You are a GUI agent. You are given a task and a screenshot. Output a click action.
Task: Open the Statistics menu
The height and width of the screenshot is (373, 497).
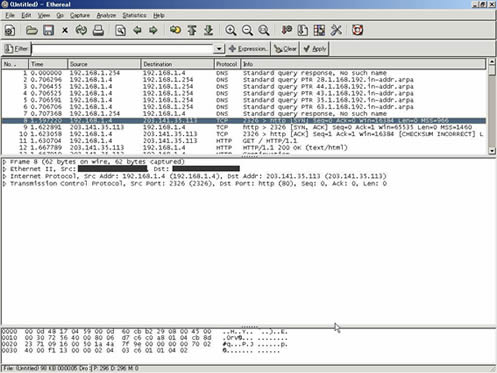coord(134,15)
